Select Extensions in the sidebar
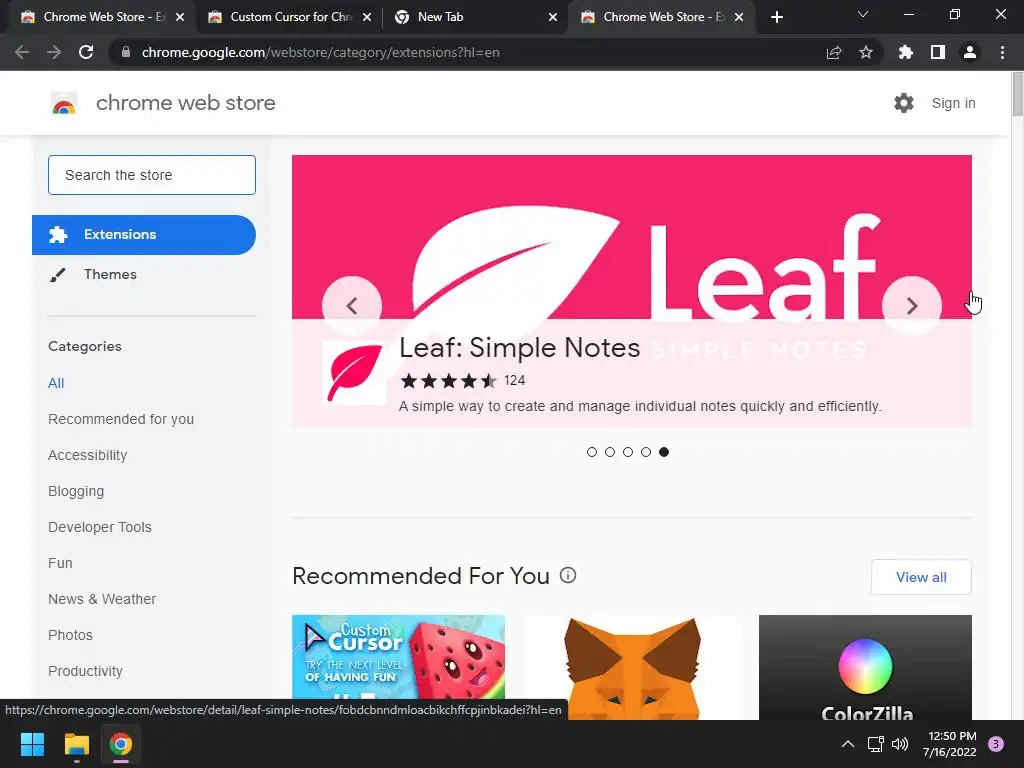The height and width of the screenshot is (768, 1024). [x=144, y=234]
